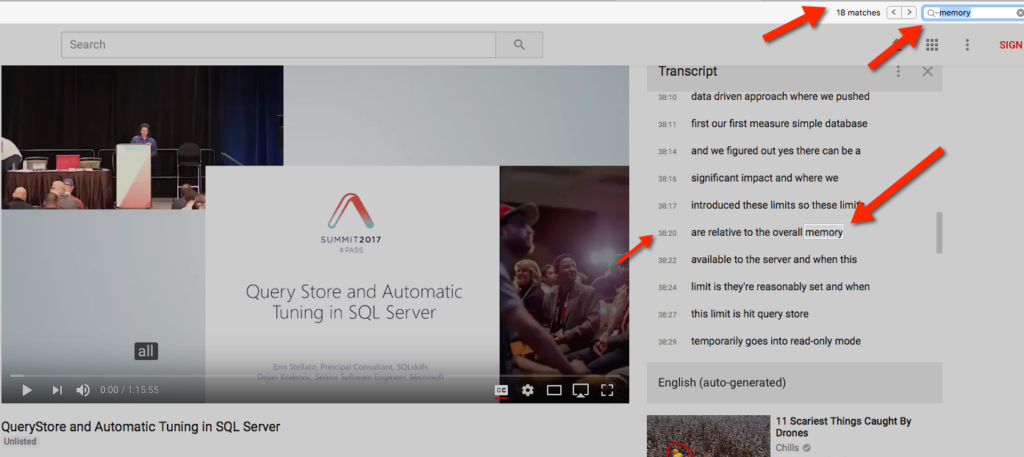
Task: Click the AirPlay cast icon
Action: [580, 390]
